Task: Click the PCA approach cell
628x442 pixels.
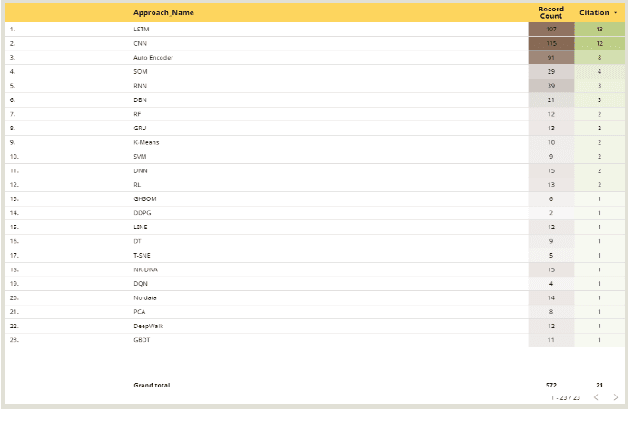Action: 140,312
